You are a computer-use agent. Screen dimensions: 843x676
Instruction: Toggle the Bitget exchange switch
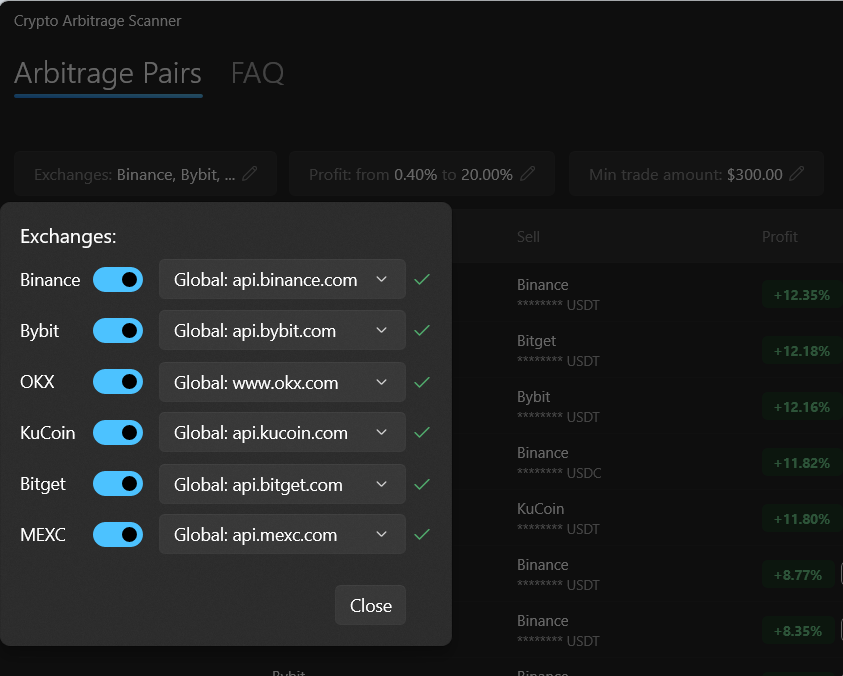point(118,484)
